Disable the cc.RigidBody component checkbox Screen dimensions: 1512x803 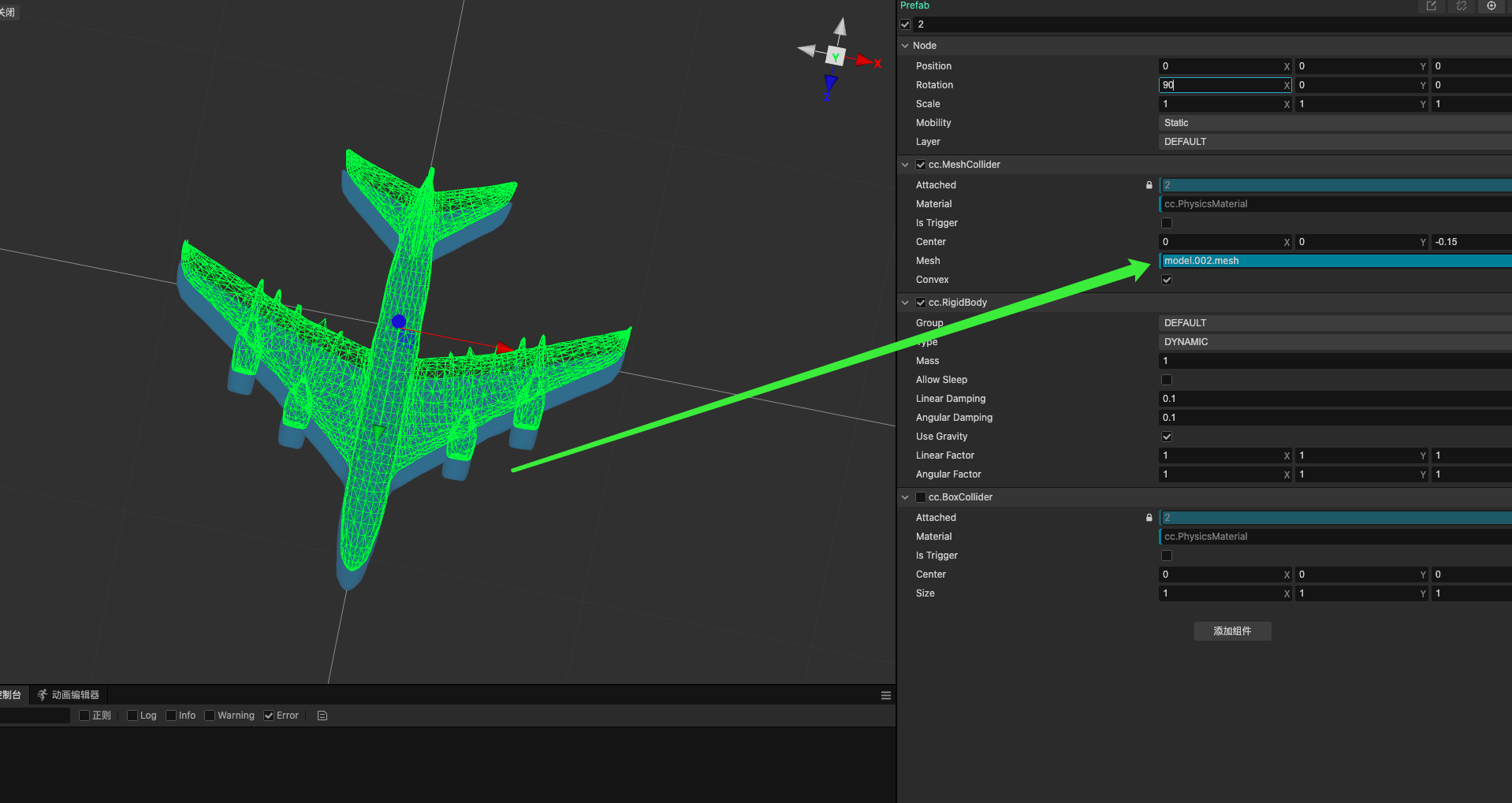point(921,303)
